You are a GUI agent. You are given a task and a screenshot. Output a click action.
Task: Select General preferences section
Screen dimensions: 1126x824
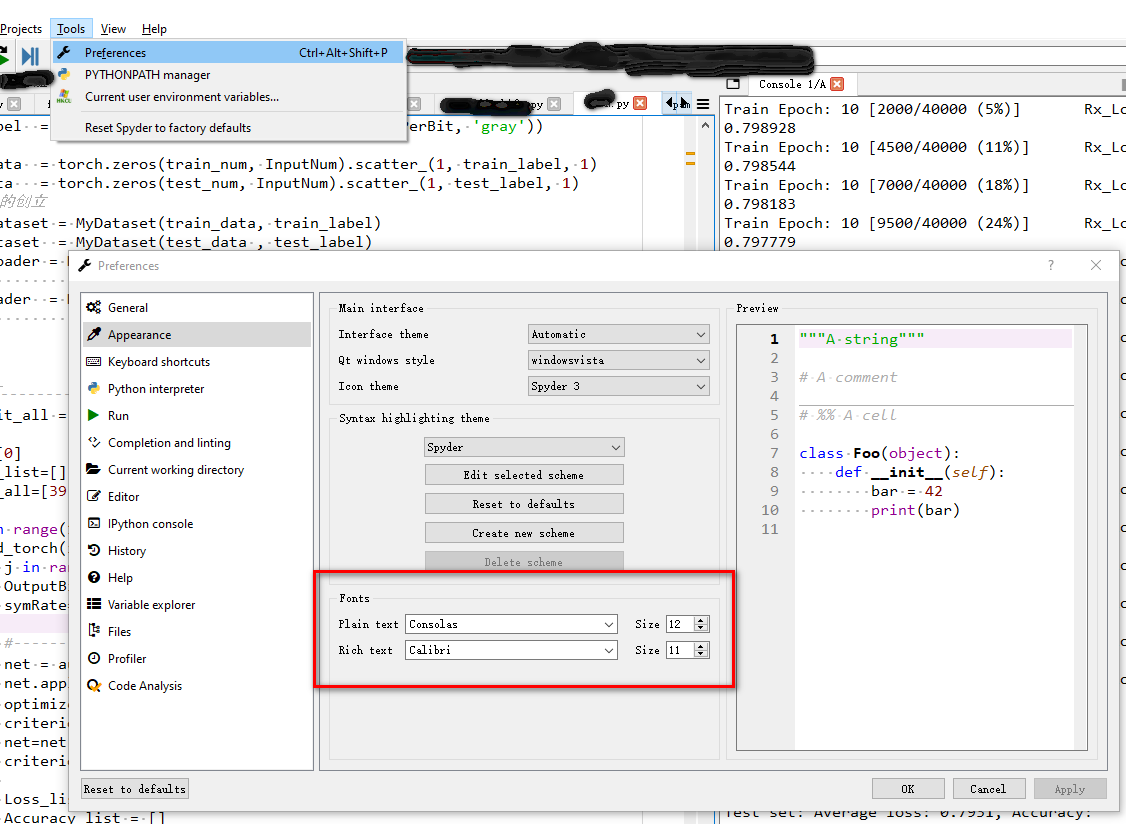(197, 307)
